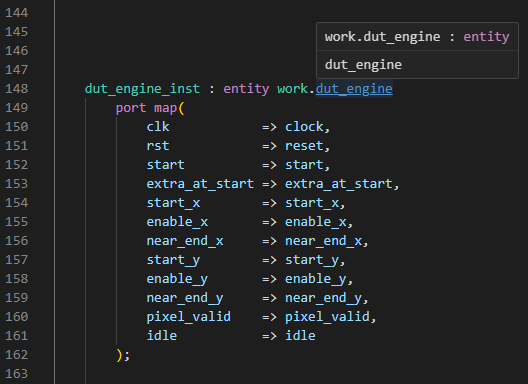Click the 'clock' signal name

pyautogui.click(x=304, y=127)
